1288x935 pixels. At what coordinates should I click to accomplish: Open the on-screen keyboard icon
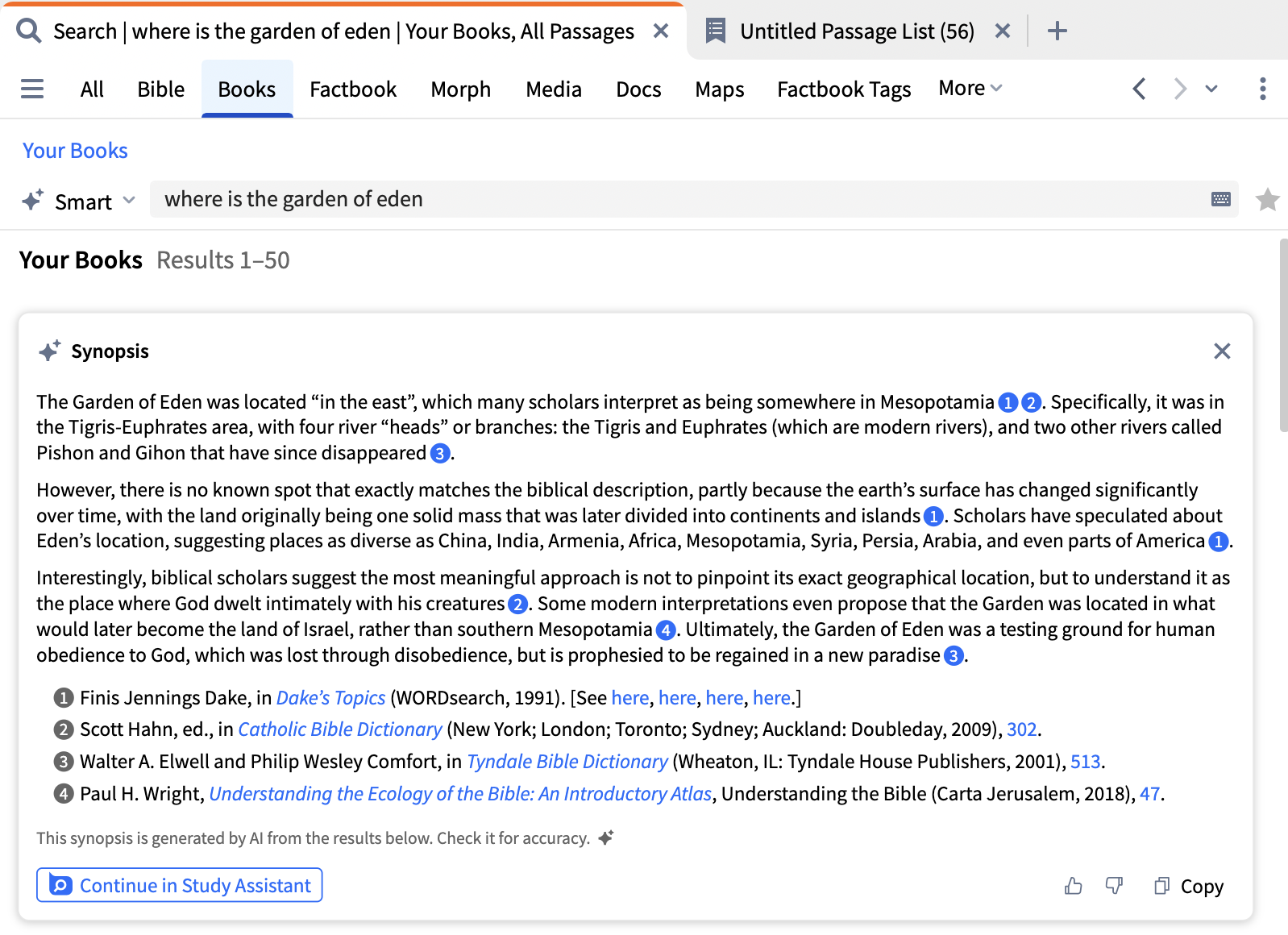pos(1221,199)
